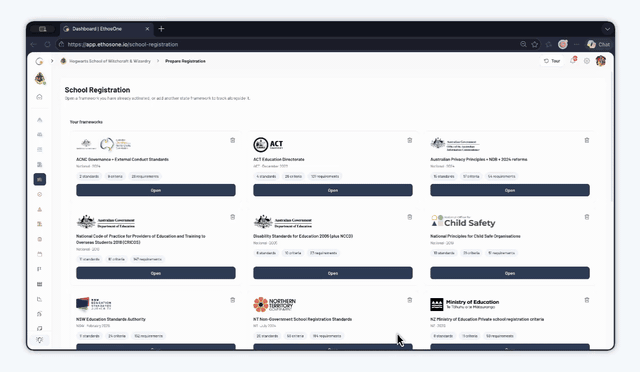Click the tab groups icon left of tabs
Screen dimensions: 640x372
pyautogui.click(x=42, y=29)
